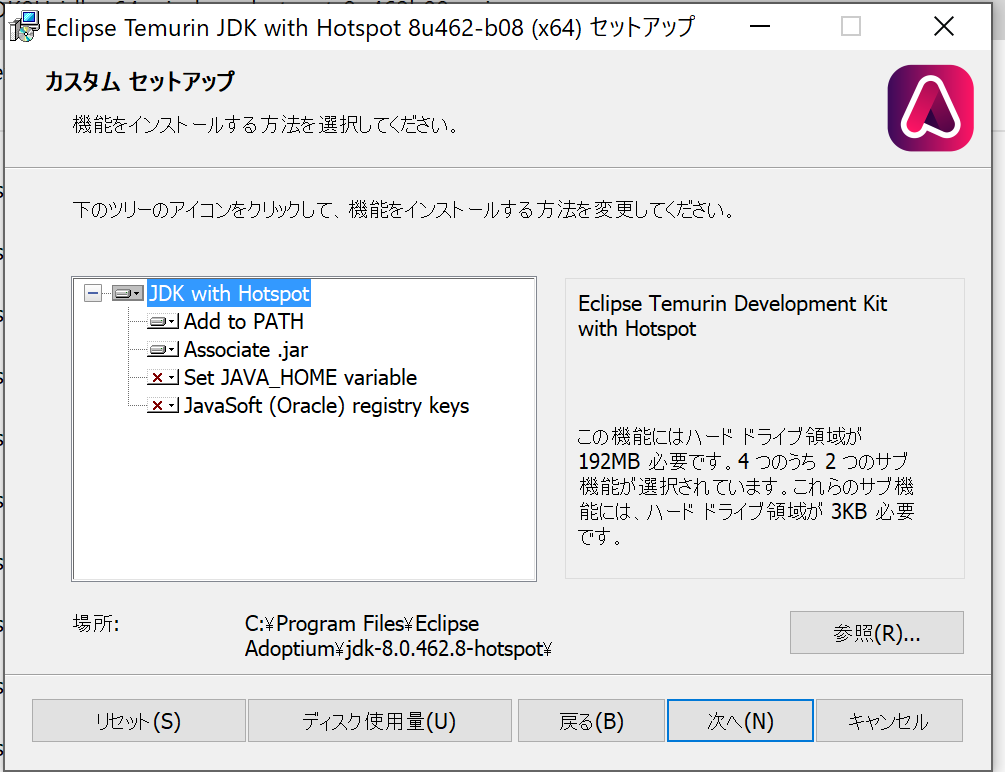The width and height of the screenshot is (1005, 772).
Task: Proceed with 次へ(N) next button
Action: pos(740,721)
